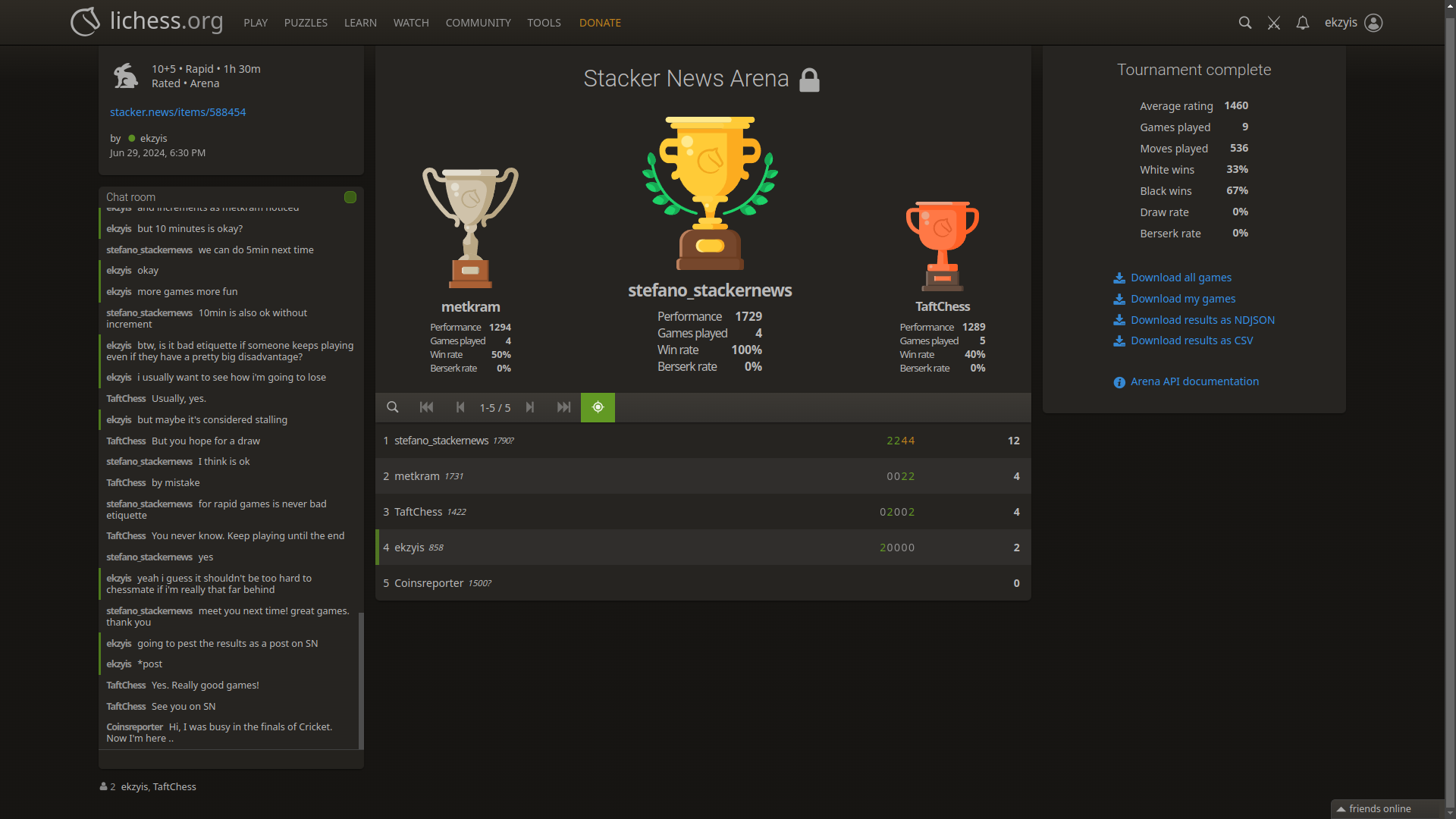This screenshot has height=819, width=1456.
Task: Go to next standings page
Action: tap(530, 407)
